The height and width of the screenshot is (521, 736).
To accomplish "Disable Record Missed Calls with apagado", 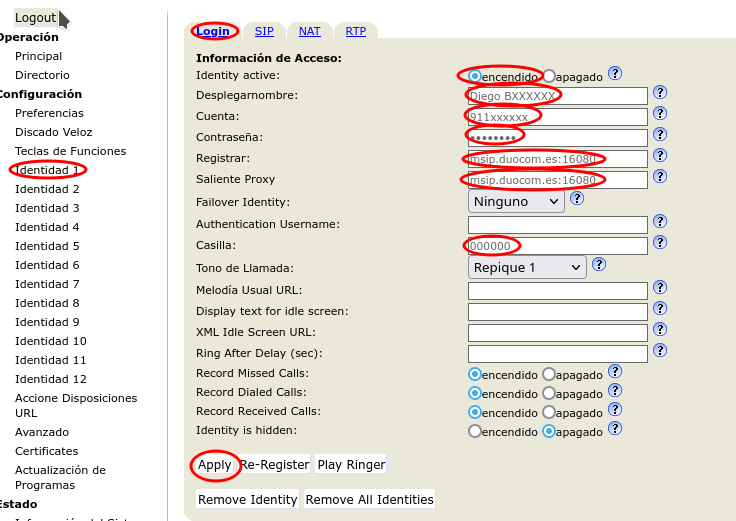I will (549, 374).
